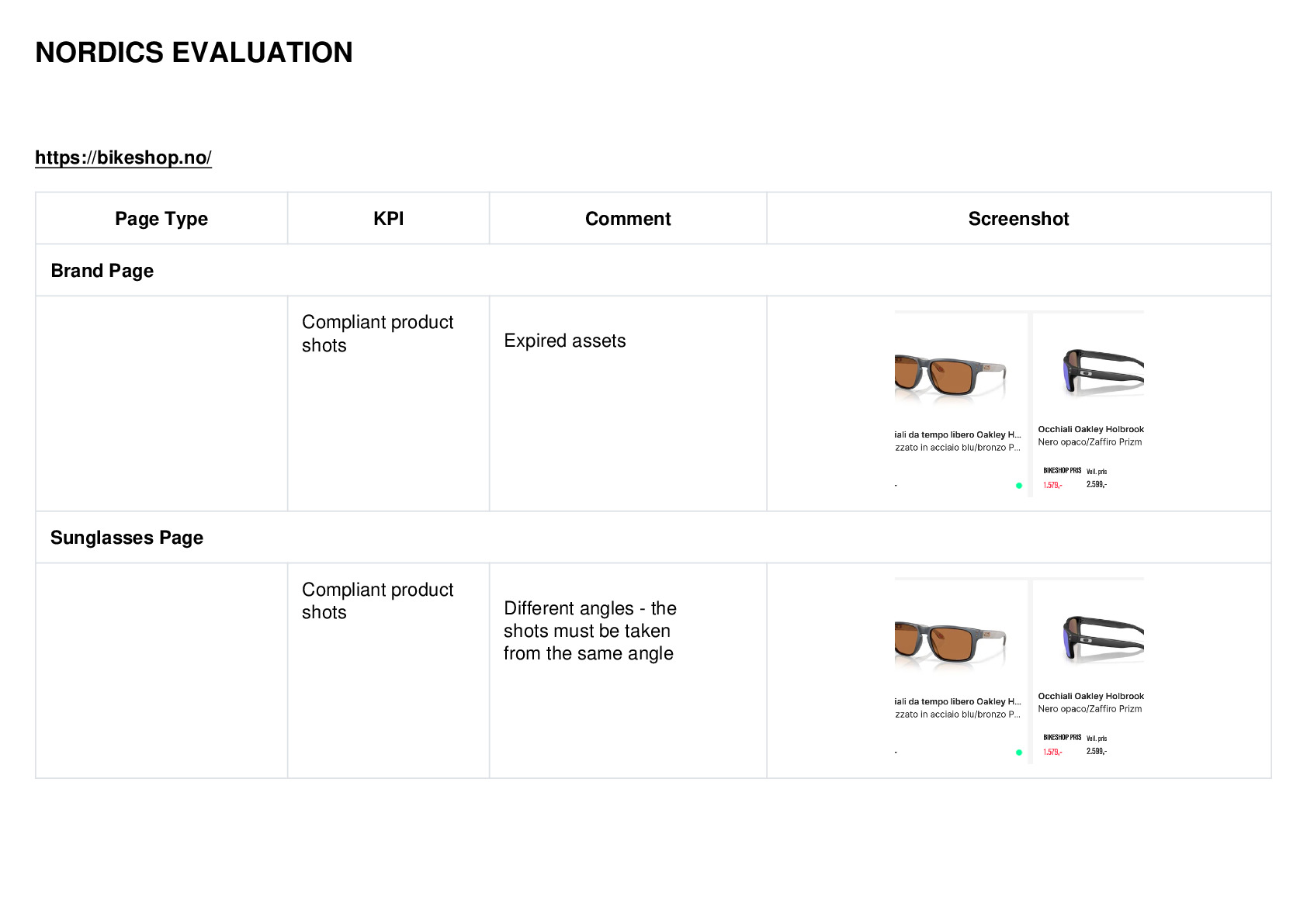Click the black Holbrook sunglasses image in the Brand Page row
The image size is (1307, 924).
[x=1103, y=371]
